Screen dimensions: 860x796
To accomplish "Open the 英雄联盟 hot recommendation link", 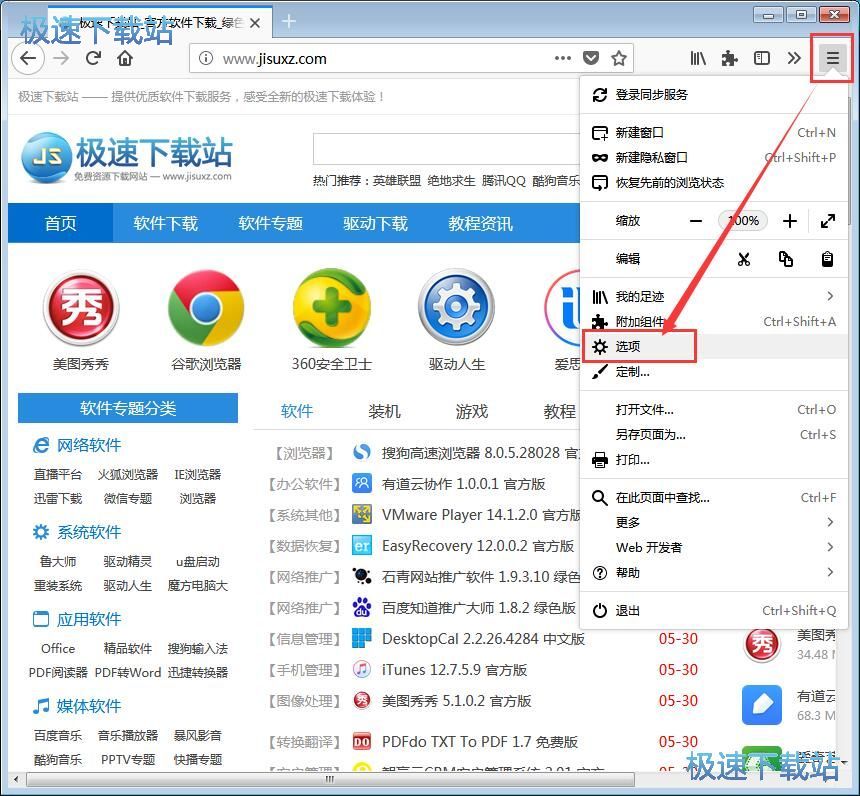I will click(397, 181).
